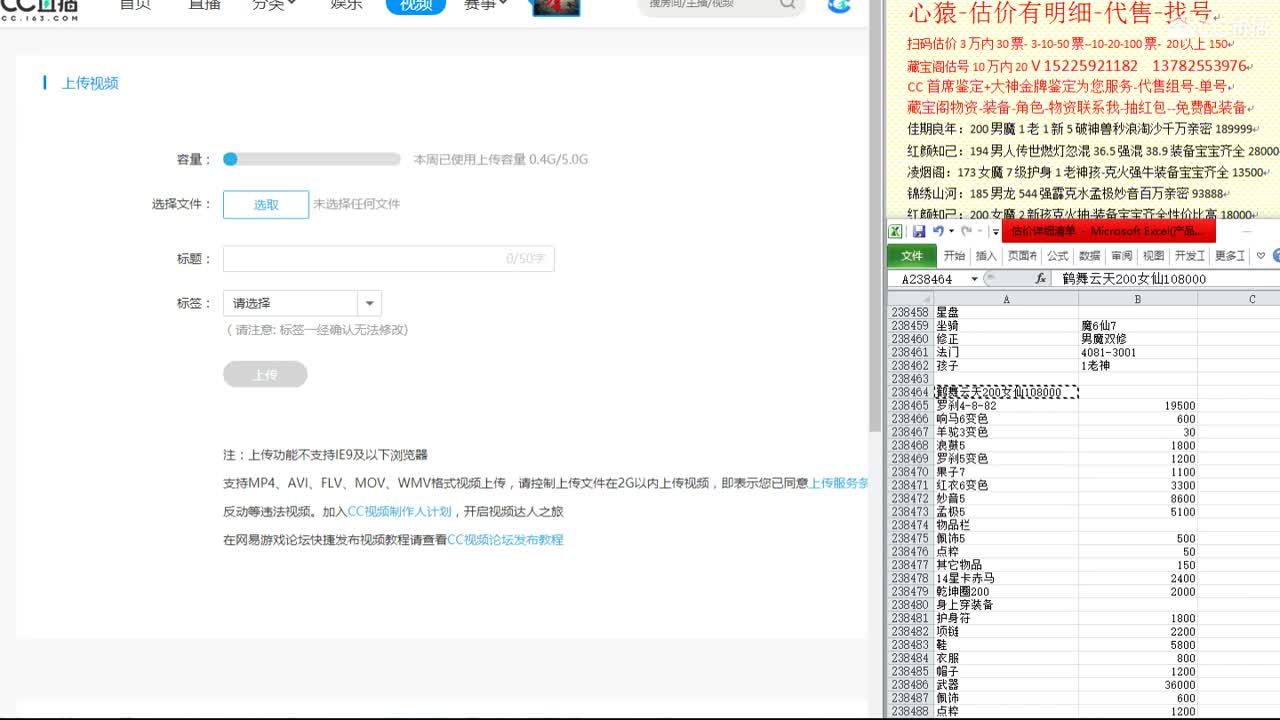Click the thumbnail image in the site header

tap(556, 7)
